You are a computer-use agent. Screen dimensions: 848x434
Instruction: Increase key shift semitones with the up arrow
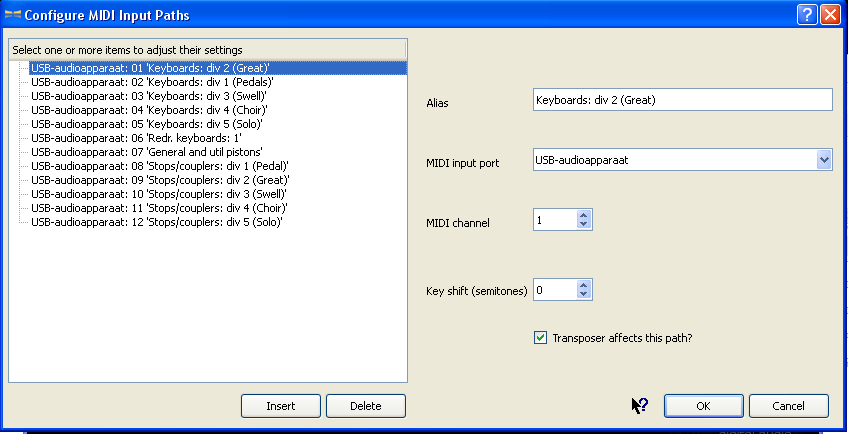(583, 285)
